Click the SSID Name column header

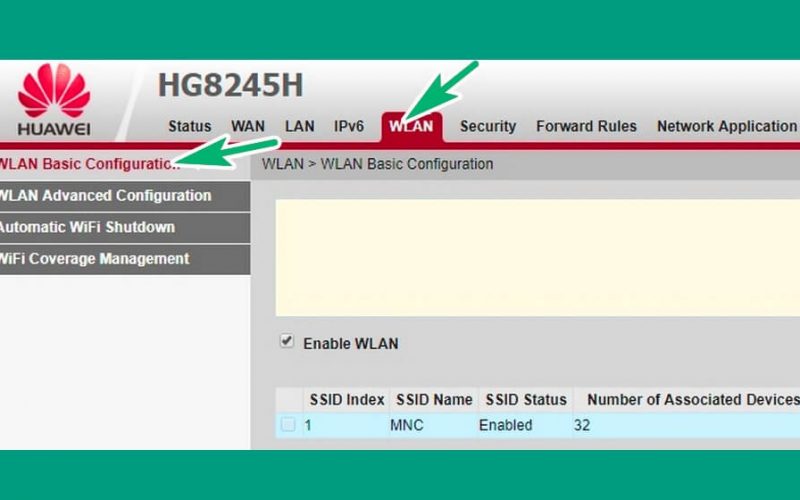coord(434,399)
